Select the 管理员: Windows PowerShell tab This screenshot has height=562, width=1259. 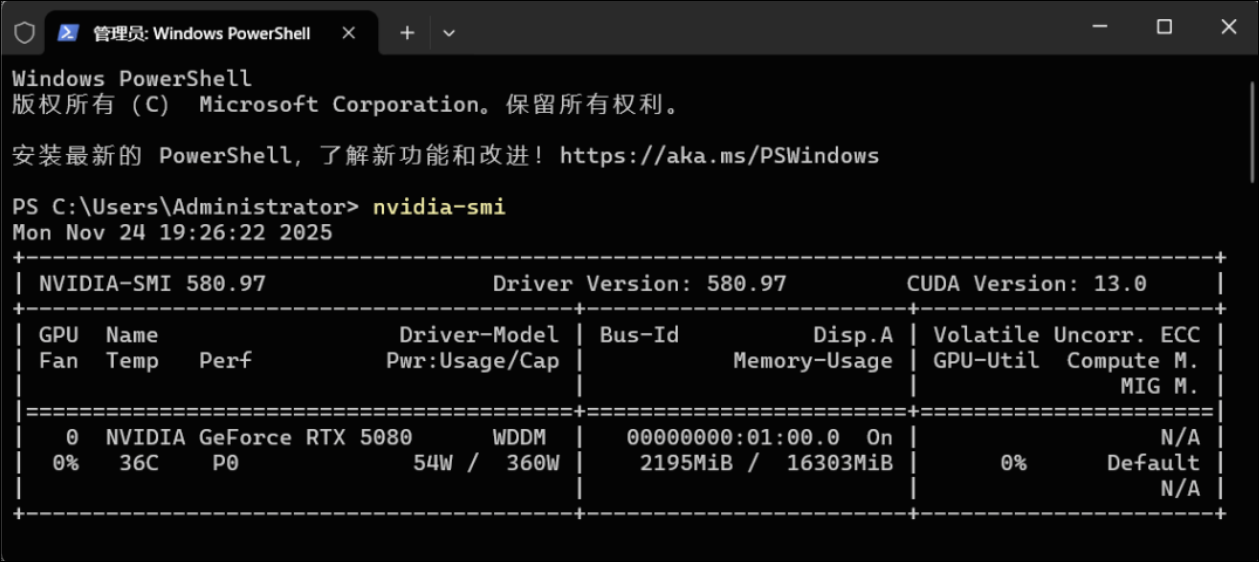point(201,33)
